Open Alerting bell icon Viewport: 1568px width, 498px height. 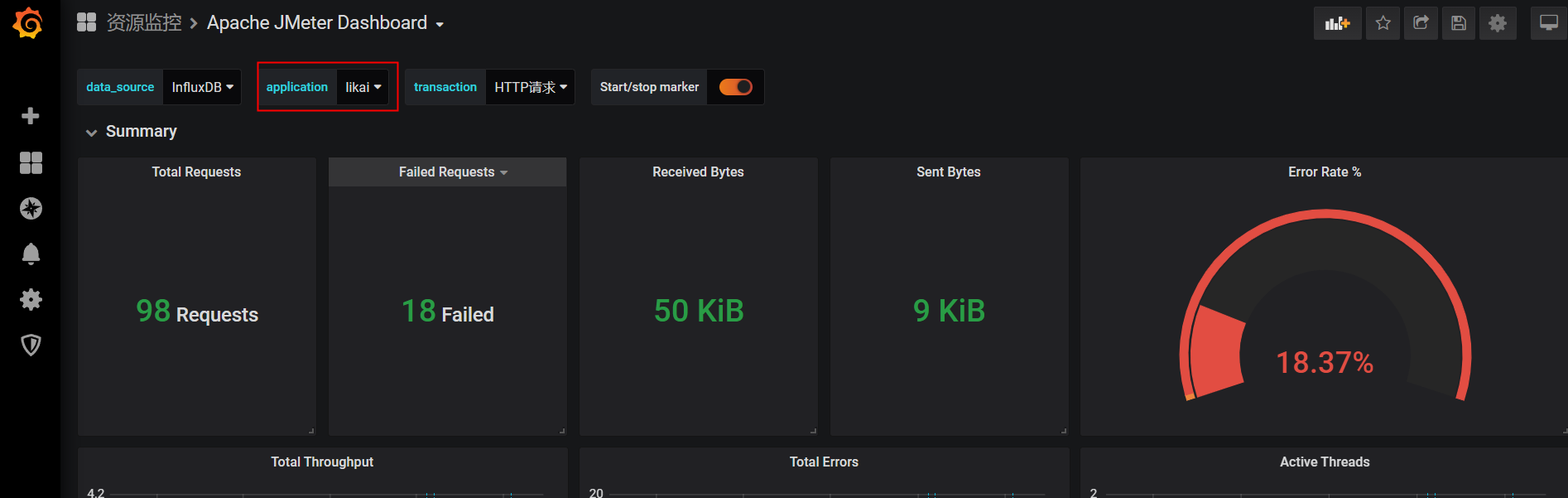tap(31, 254)
